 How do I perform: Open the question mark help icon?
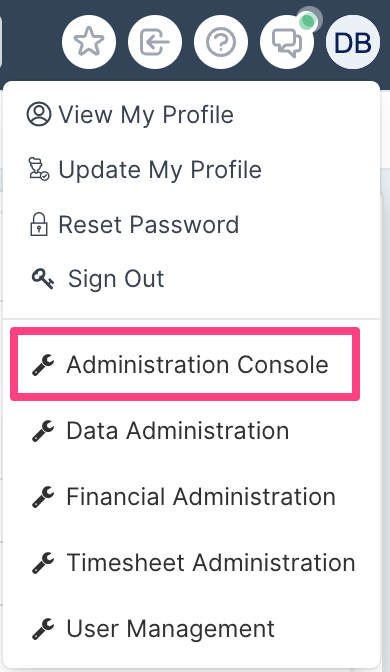pos(221,42)
